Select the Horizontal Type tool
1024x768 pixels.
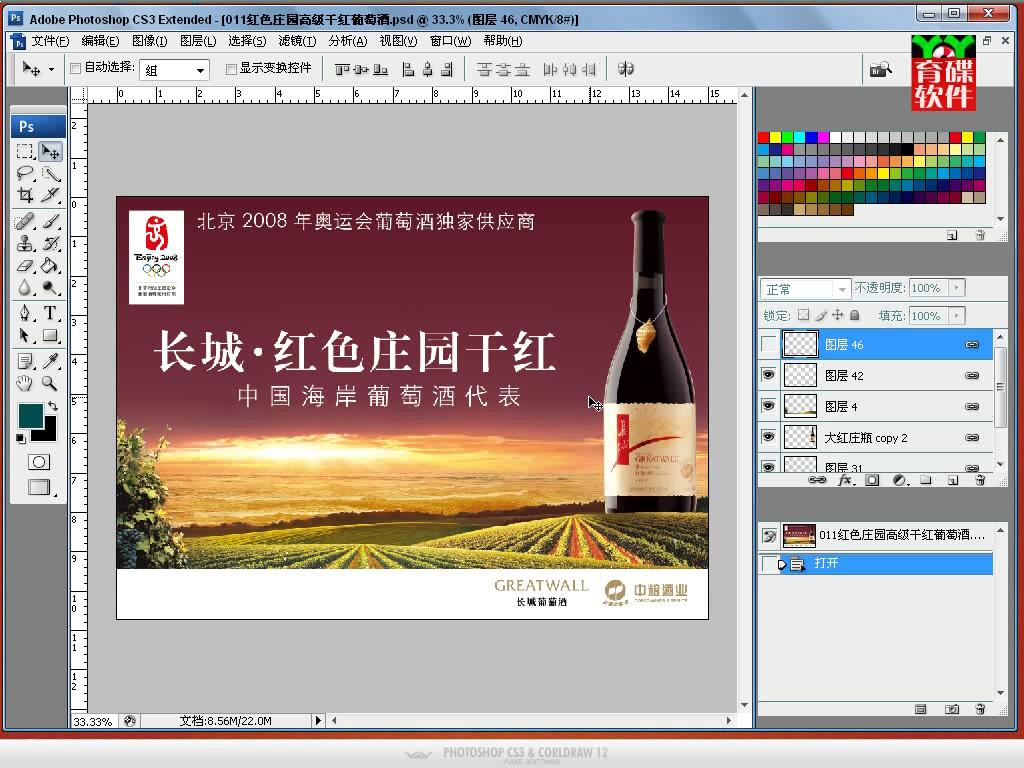(x=50, y=313)
